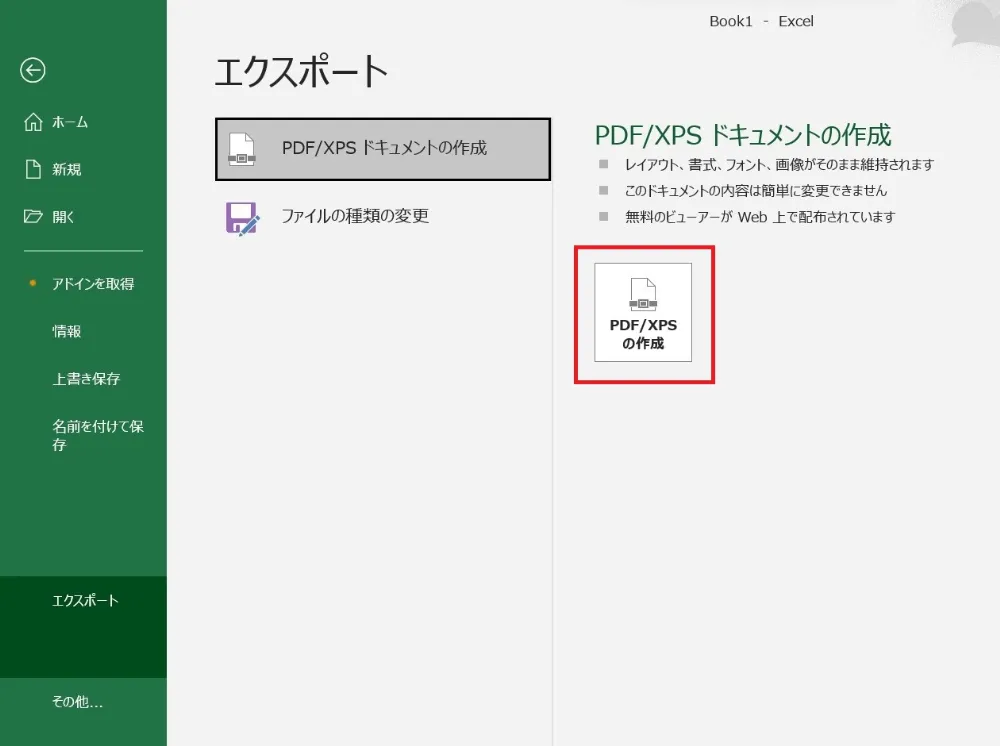1000x746 pixels.
Task: Click the back arrow icon in sidebar
Action: point(33,70)
